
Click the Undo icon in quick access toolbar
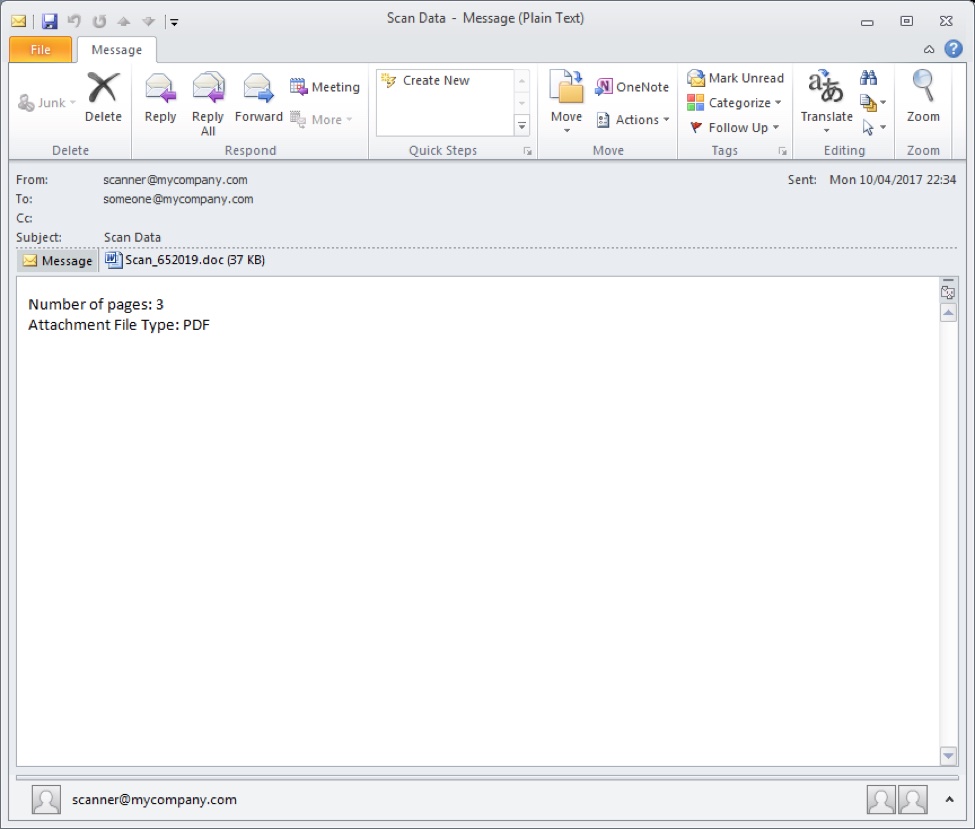tap(75, 21)
